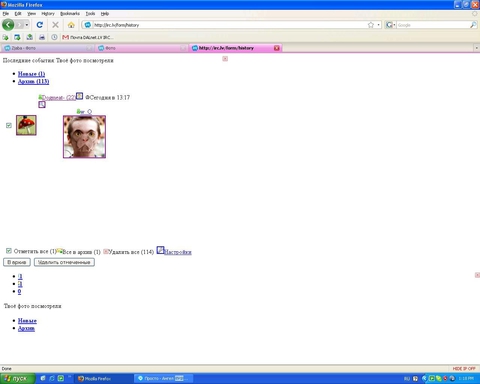The height and width of the screenshot is (384, 480).
Task: Click the magnifier icon in the Google search box
Action: coord(473,25)
